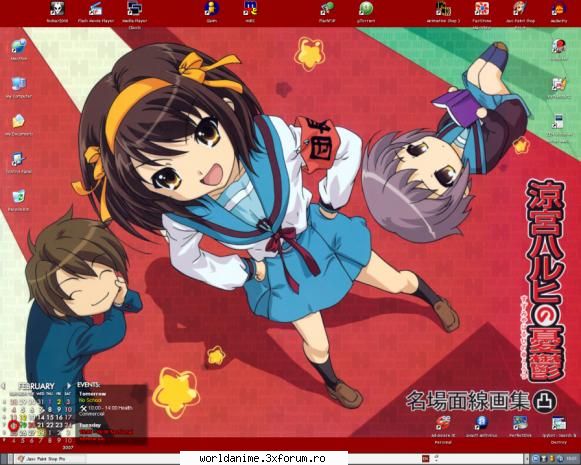Launch the FlashFXP shortcut icon
This screenshot has height=465, width=581.
tap(327, 9)
